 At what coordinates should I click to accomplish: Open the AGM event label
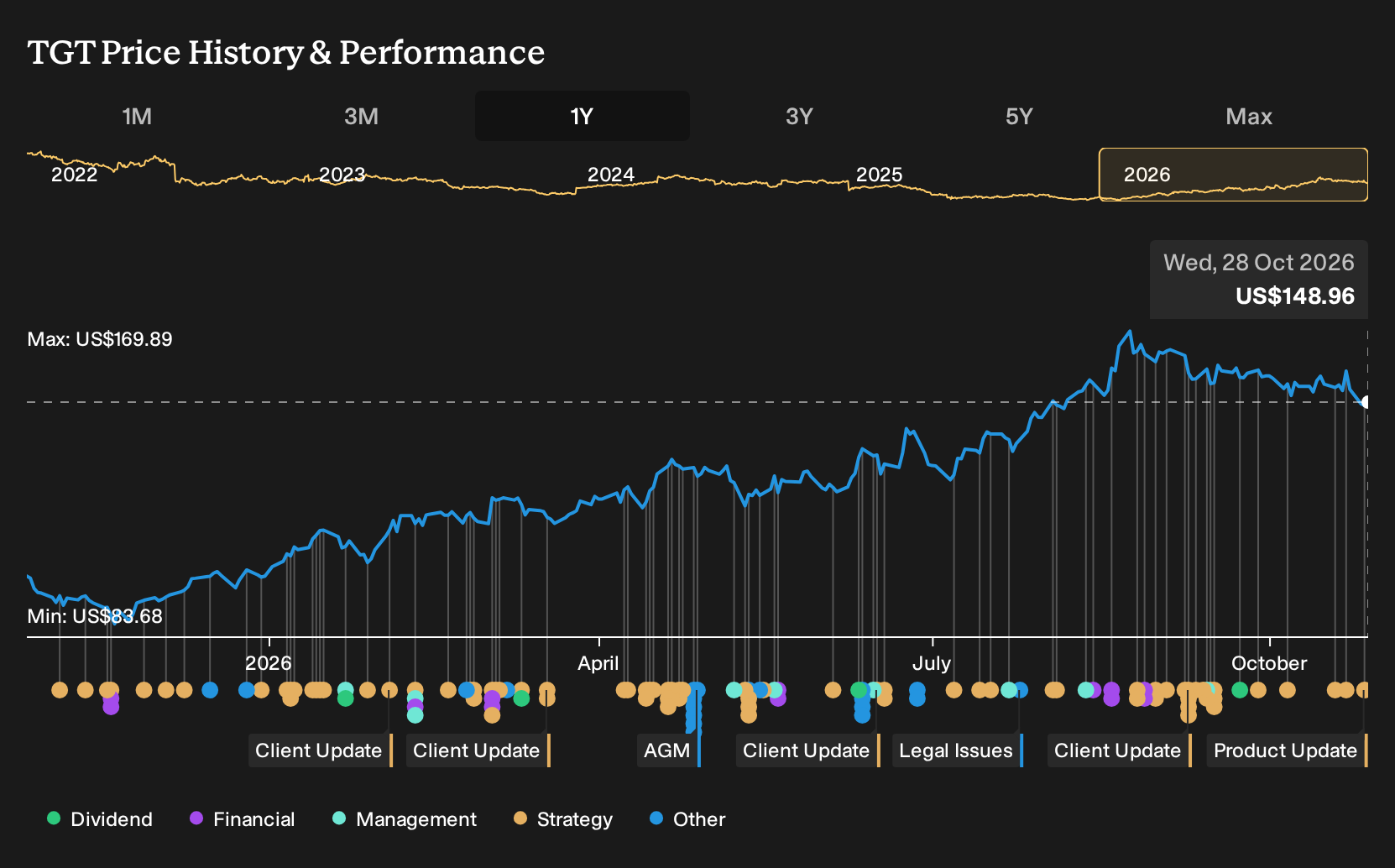coord(668,750)
